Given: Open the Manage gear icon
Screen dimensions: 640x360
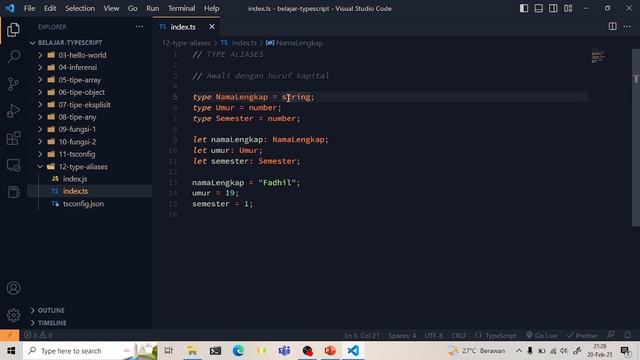Looking at the screenshot, I should click(x=13, y=315).
